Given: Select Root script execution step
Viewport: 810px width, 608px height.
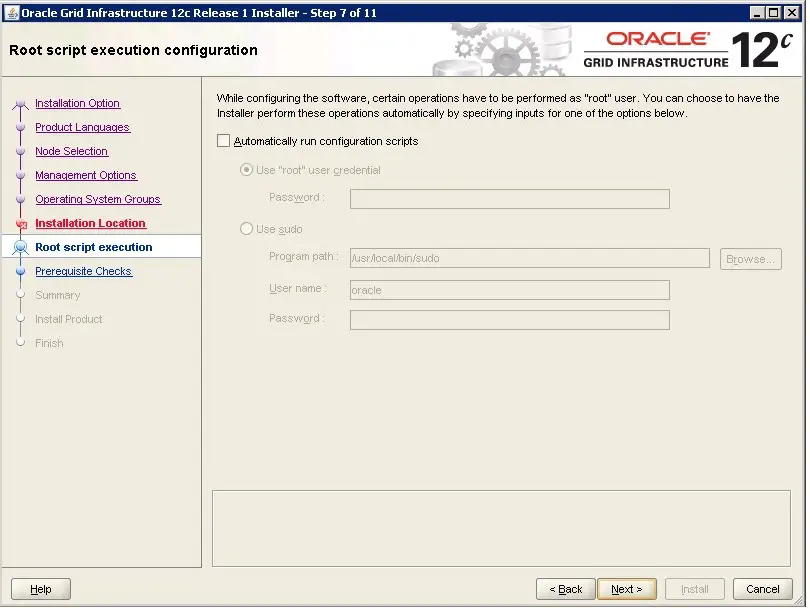Looking at the screenshot, I should click(x=94, y=247).
